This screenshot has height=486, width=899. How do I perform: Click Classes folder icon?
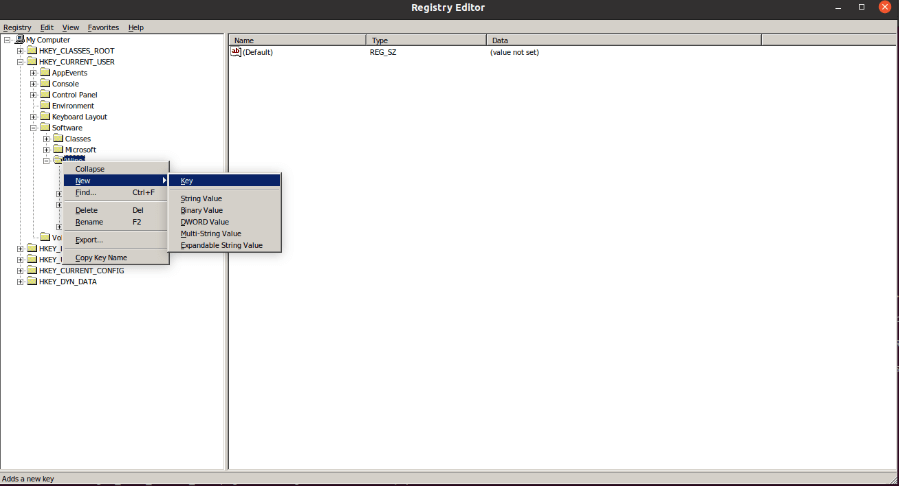pos(58,138)
